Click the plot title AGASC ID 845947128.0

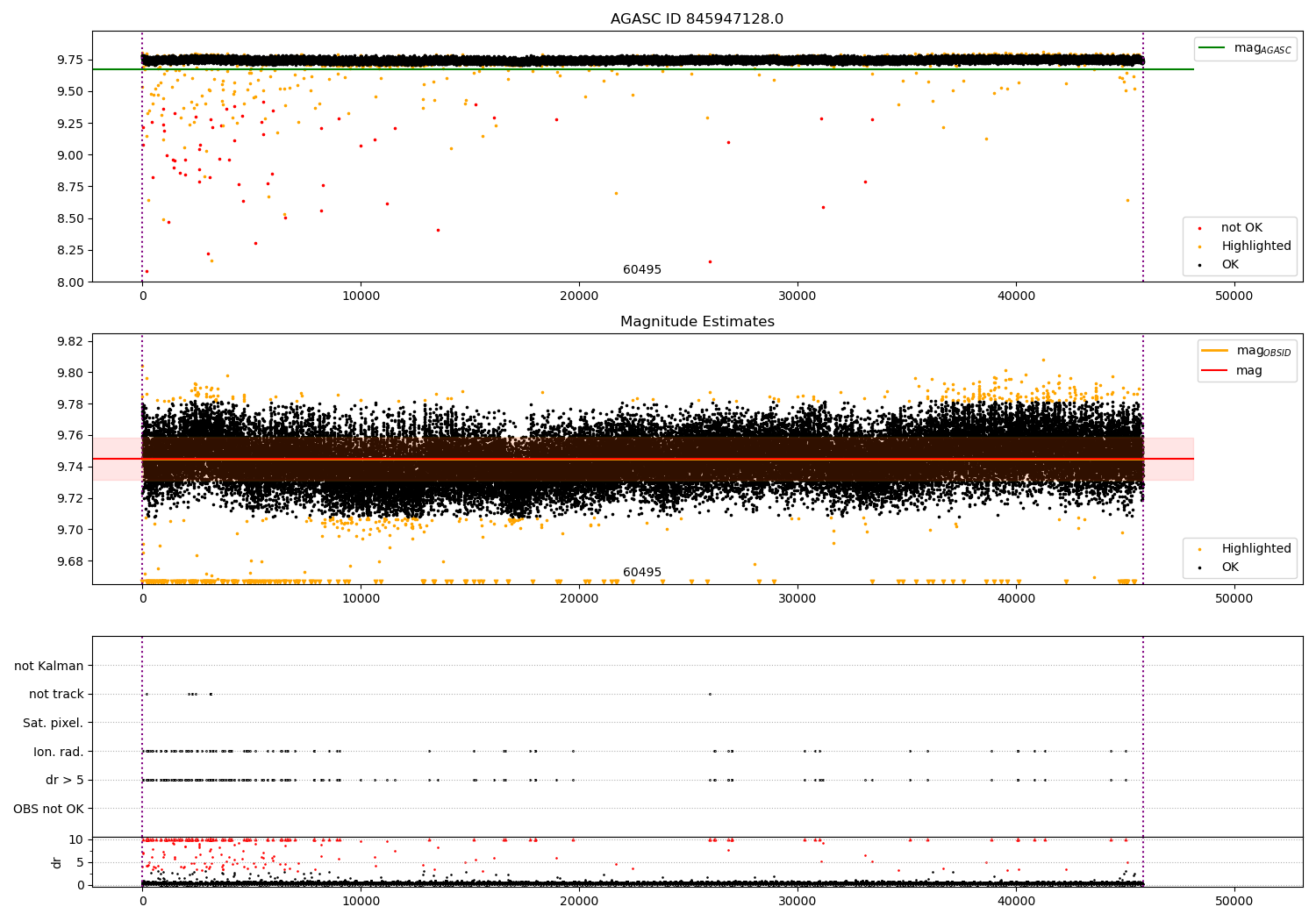coord(697,19)
